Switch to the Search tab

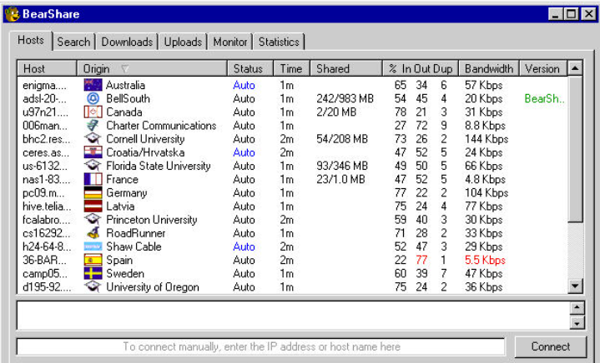[73, 42]
